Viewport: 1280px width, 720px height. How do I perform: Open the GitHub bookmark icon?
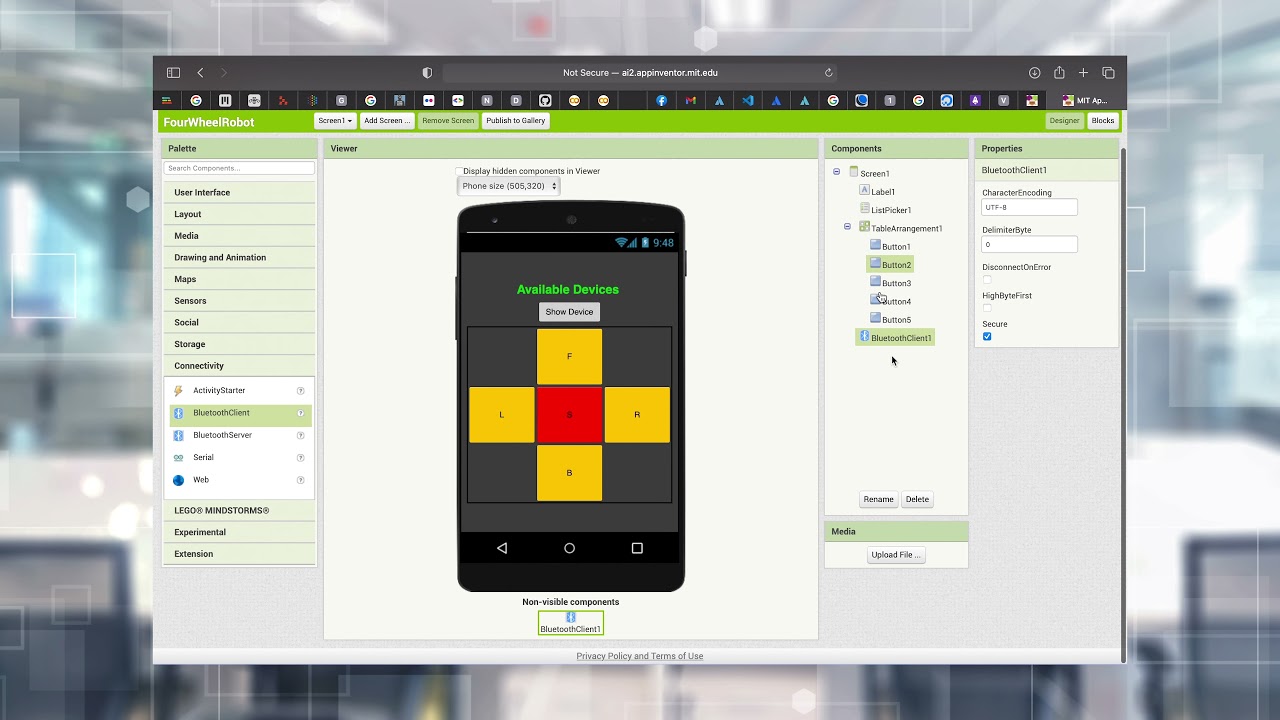(x=545, y=100)
